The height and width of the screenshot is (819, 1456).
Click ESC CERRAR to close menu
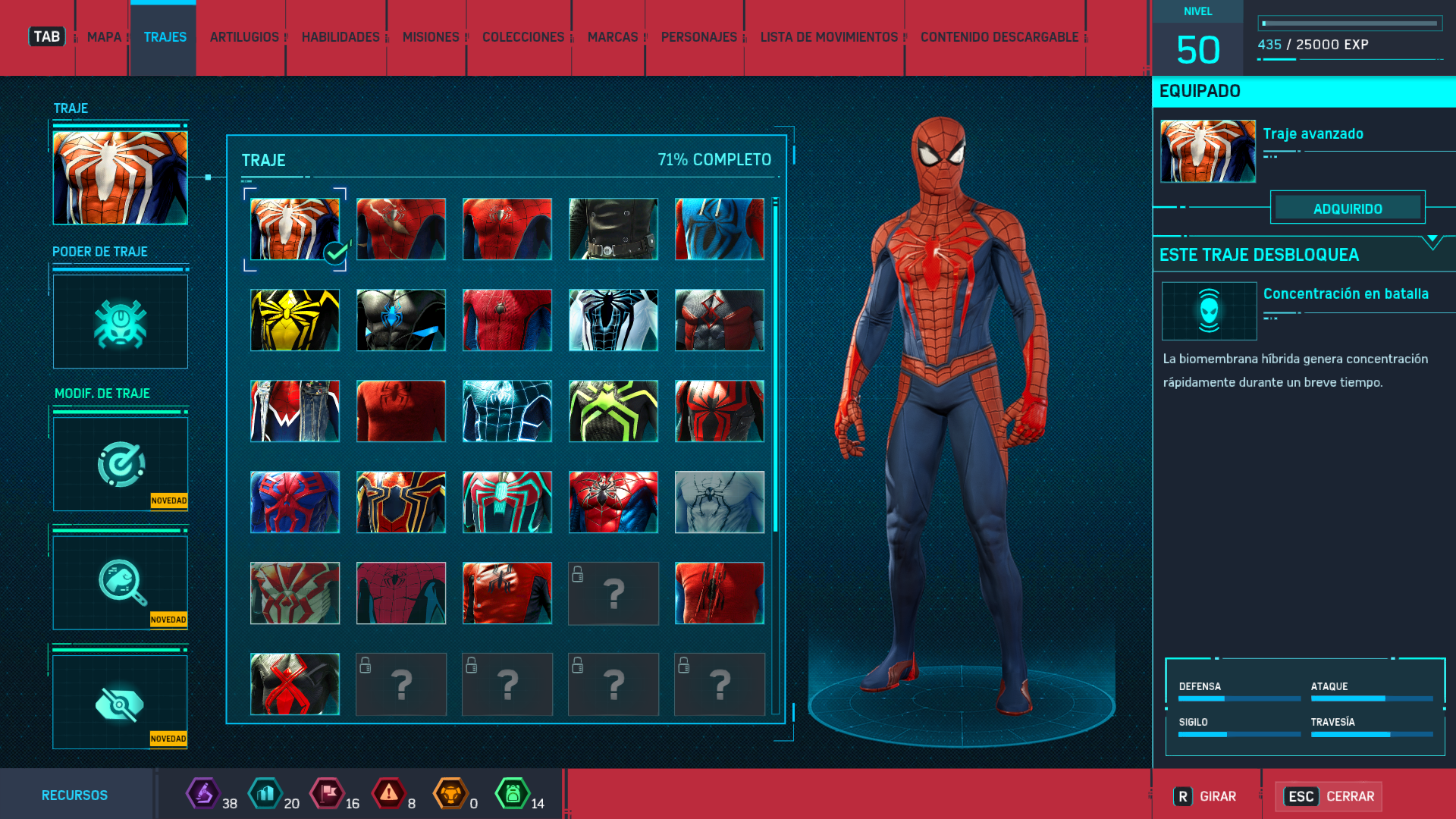pyautogui.click(x=1329, y=796)
